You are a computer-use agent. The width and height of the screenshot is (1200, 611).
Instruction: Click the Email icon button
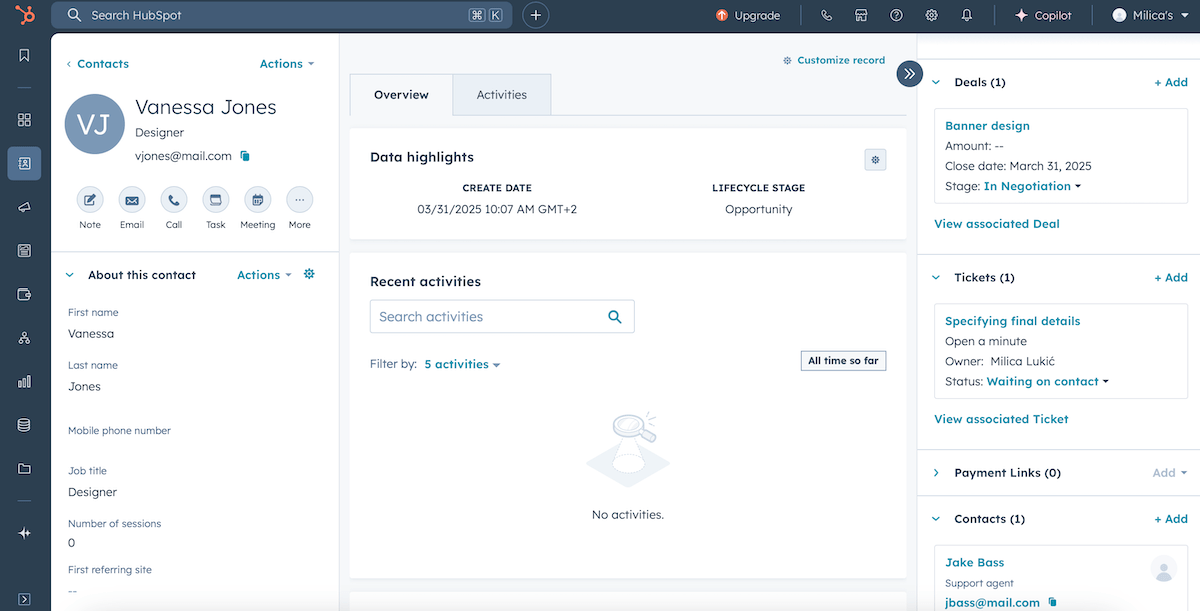click(132, 200)
